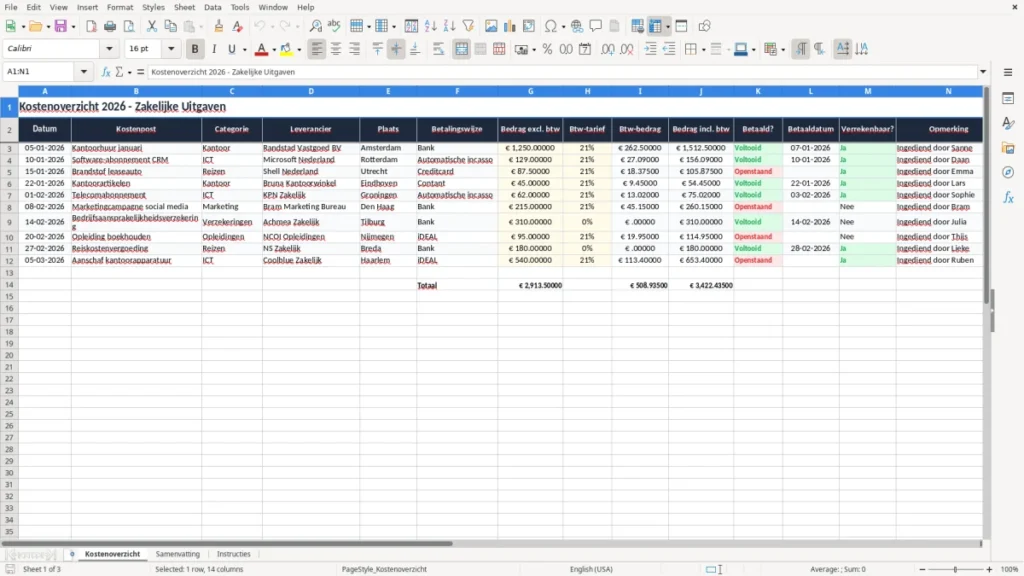Open the conditional formatting dropdown arrow

783,50
